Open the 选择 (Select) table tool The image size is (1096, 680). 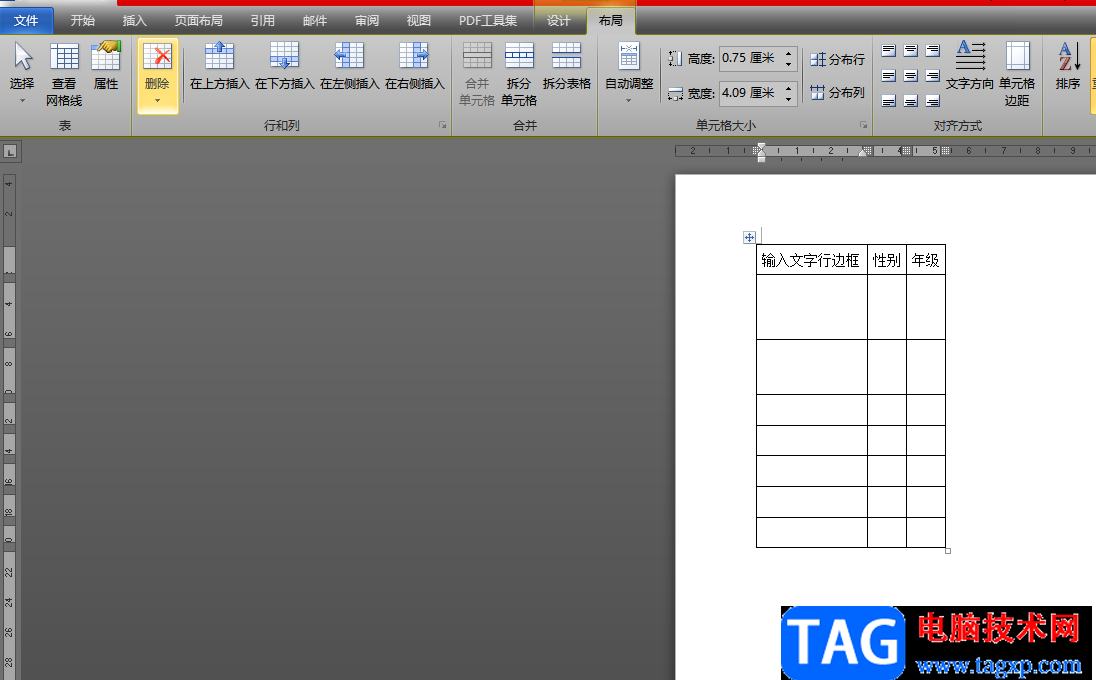click(x=22, y=73)
